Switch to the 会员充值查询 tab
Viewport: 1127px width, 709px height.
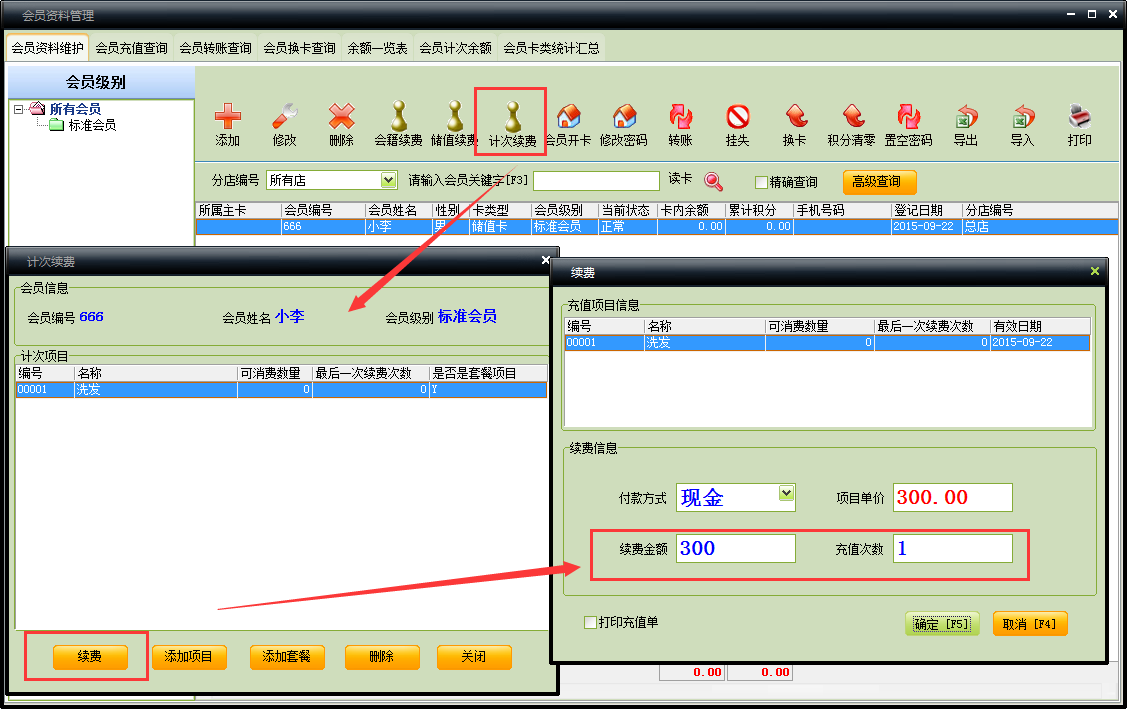(131, 48)
